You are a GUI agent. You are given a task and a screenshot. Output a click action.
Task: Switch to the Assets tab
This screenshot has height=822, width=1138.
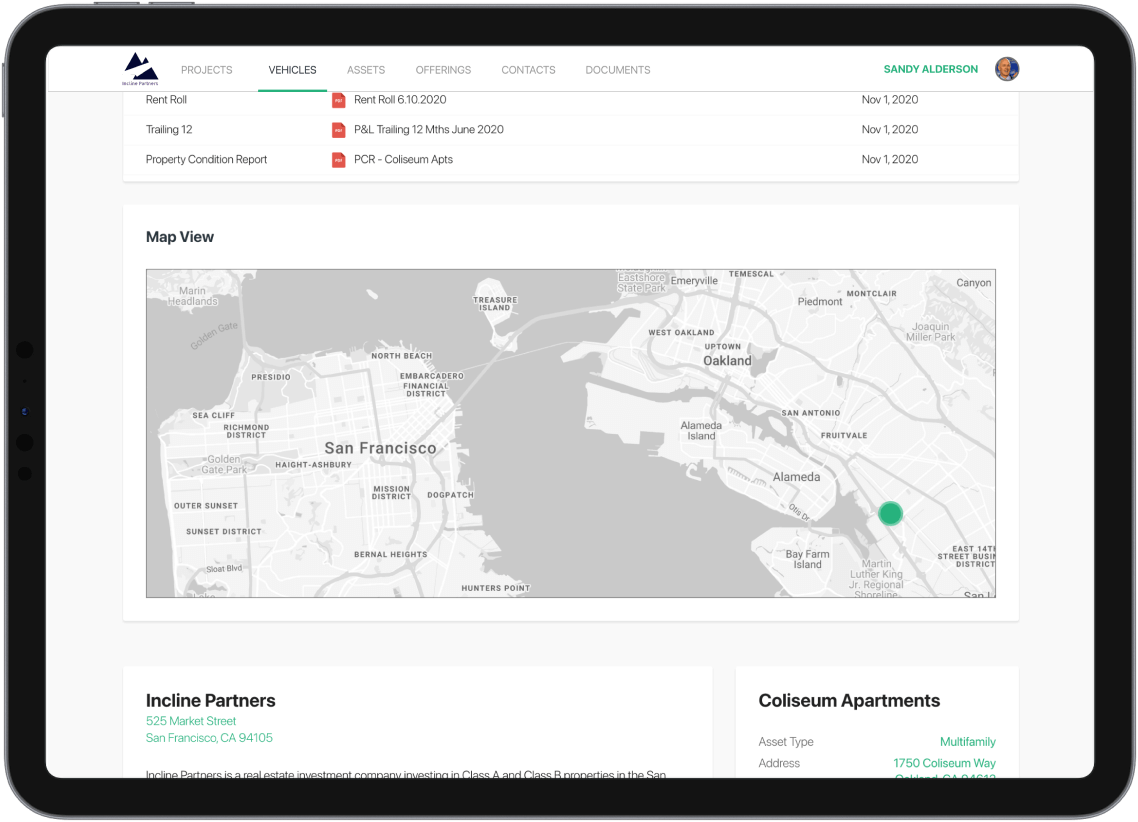(366, 70)
